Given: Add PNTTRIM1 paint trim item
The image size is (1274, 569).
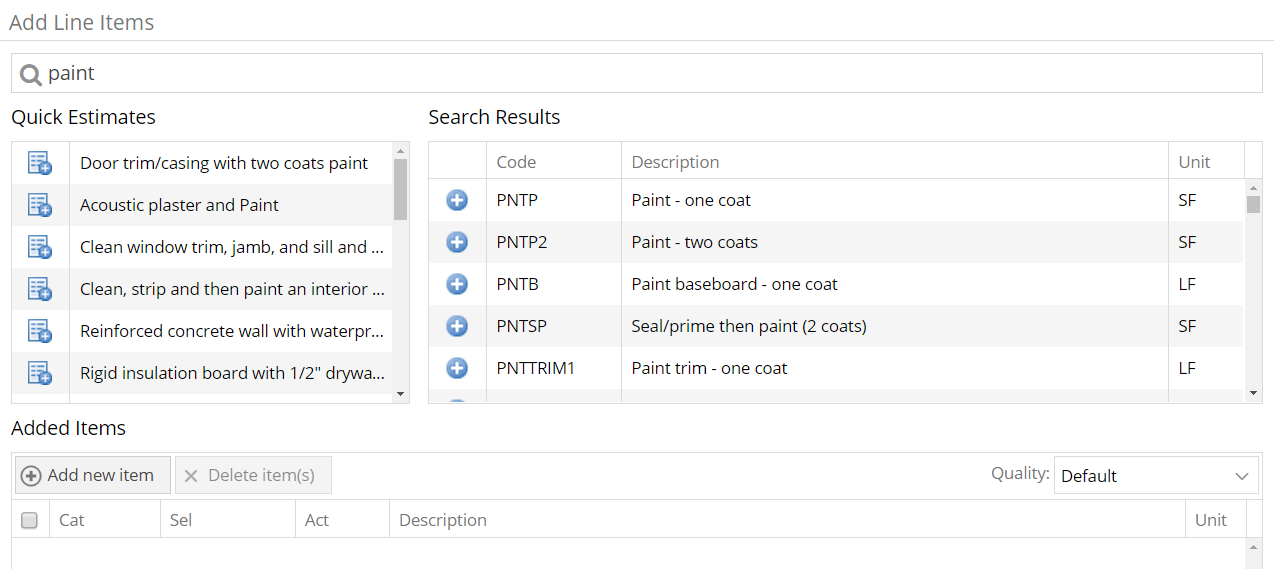Looking at the screenshot, I should 457,368.
